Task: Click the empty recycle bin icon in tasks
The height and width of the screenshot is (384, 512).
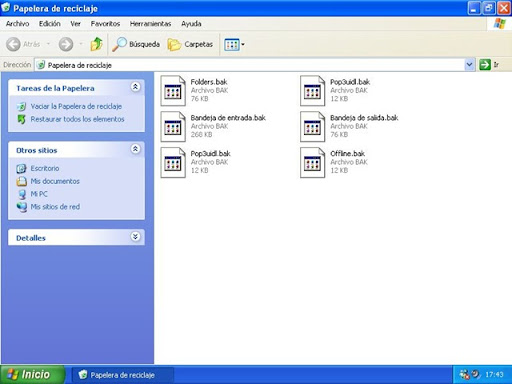Action: click(x=22, y=106)
